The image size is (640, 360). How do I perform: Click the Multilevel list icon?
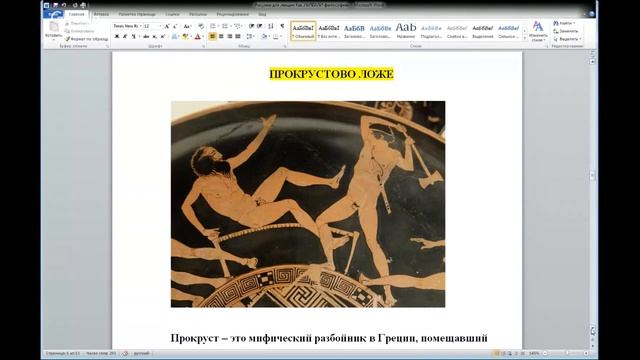click(x=237, y=26)
